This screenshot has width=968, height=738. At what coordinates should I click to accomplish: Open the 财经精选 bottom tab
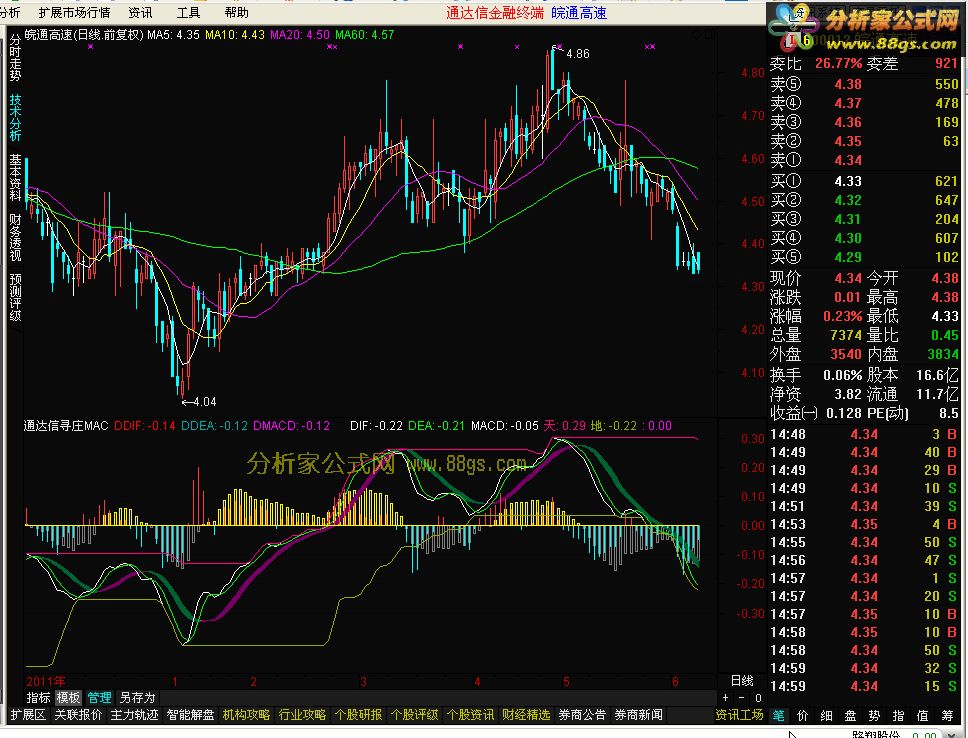526,715
